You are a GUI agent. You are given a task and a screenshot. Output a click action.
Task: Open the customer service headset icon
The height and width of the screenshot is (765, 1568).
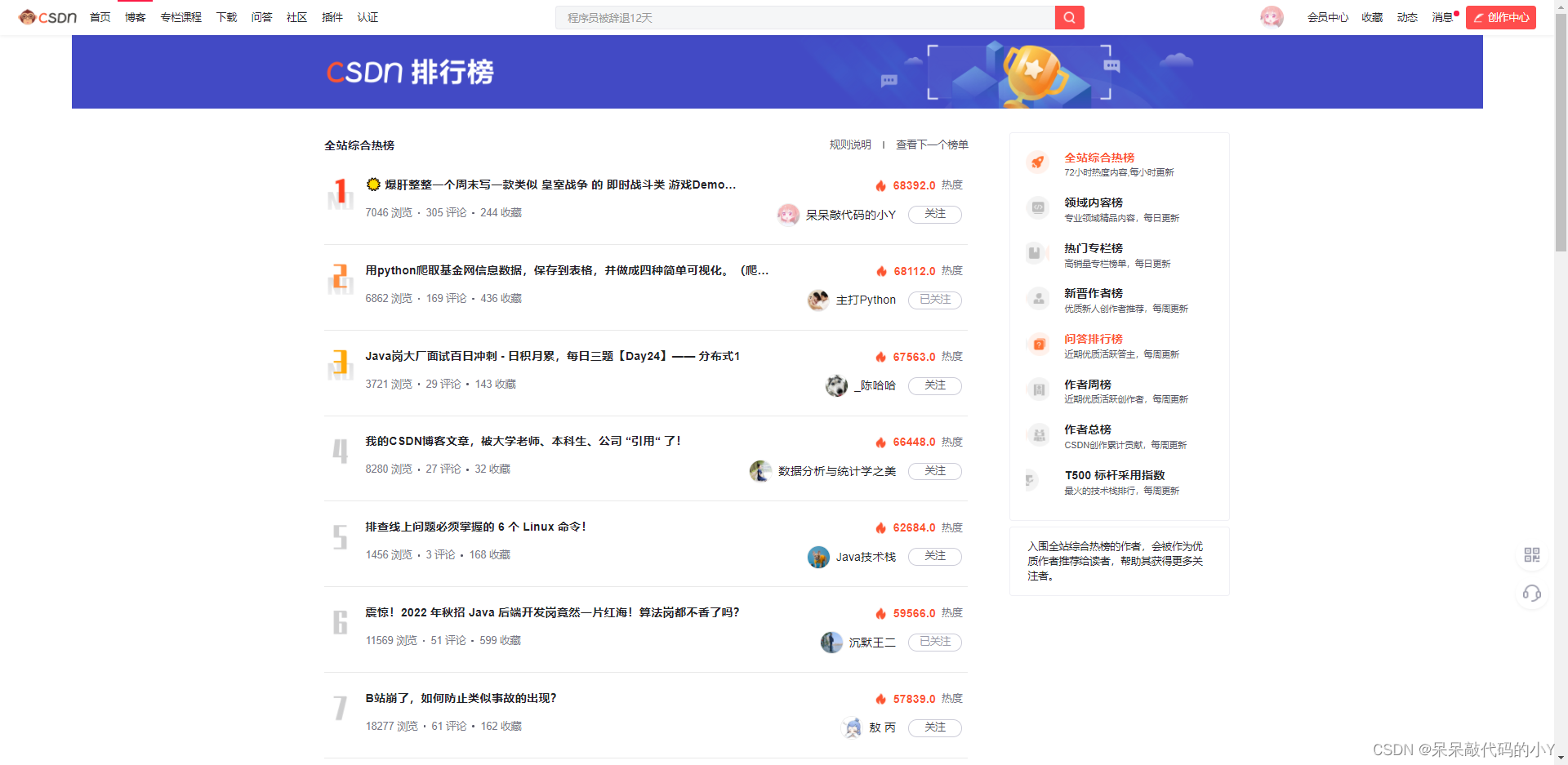(x=1532, y=594)
